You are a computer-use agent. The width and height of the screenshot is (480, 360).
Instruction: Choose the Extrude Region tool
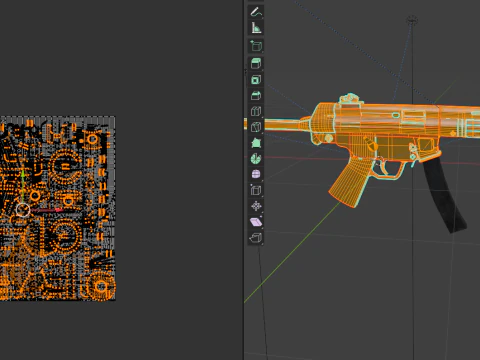click(x=256, y=63)
